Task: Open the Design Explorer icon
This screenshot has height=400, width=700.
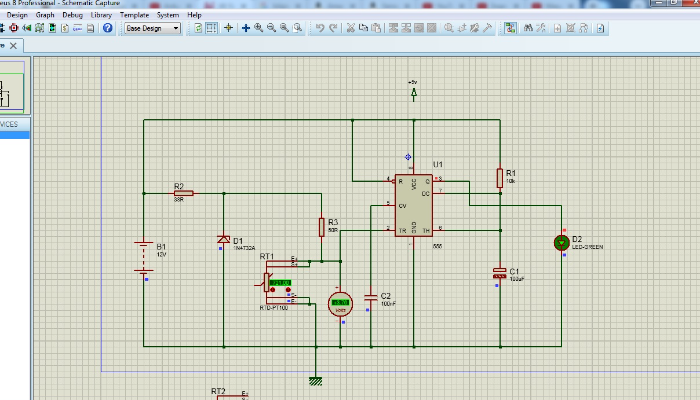Action: click(52, 28)
